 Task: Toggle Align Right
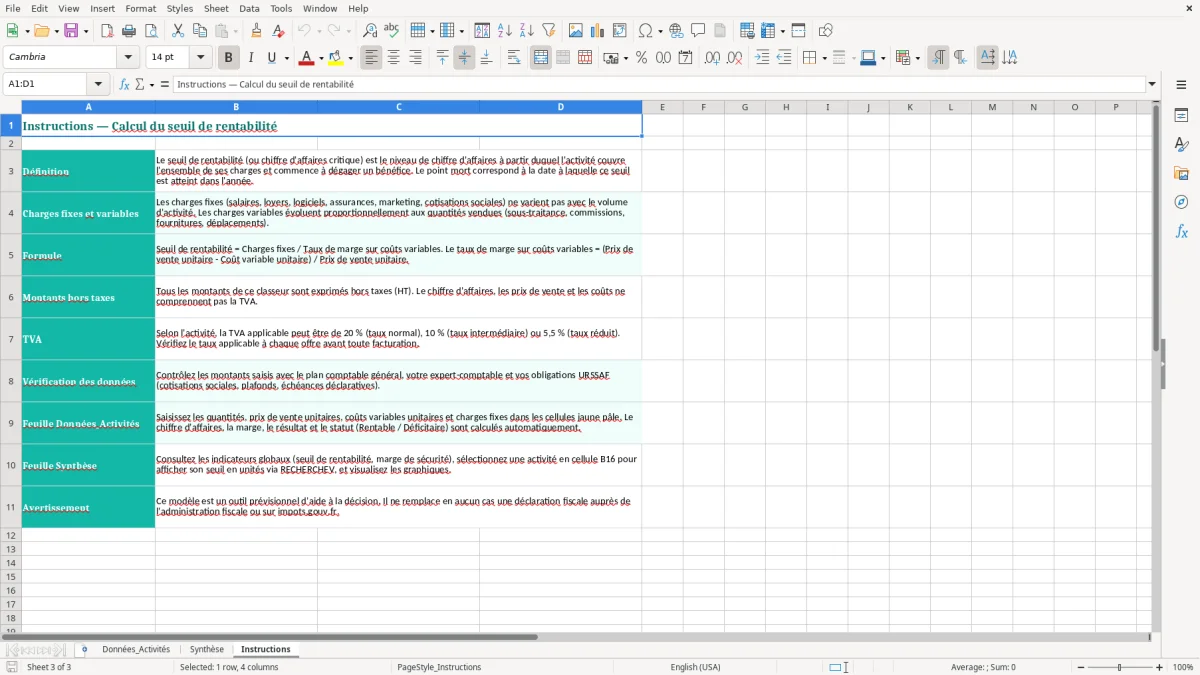point(415,58)
